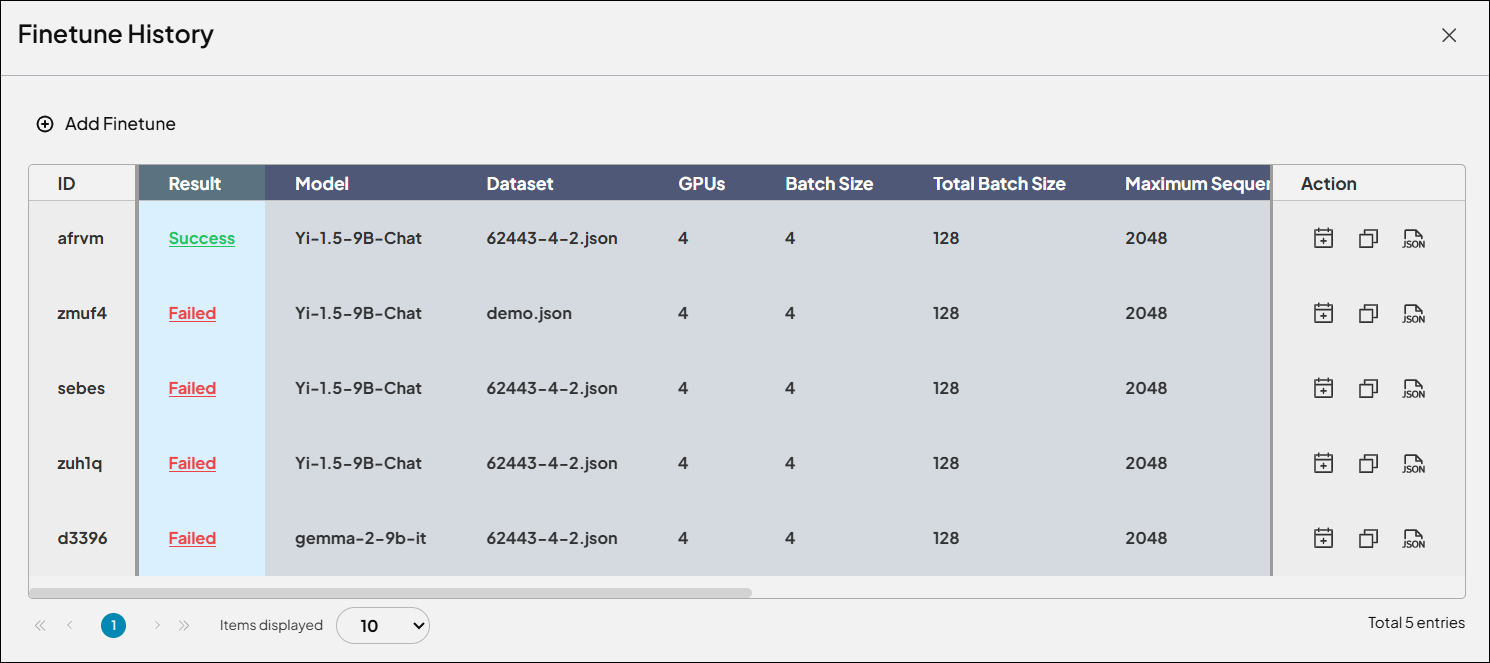Open the Failed result link for d3396
The image size is (1490, 663).
coord(192,538)
